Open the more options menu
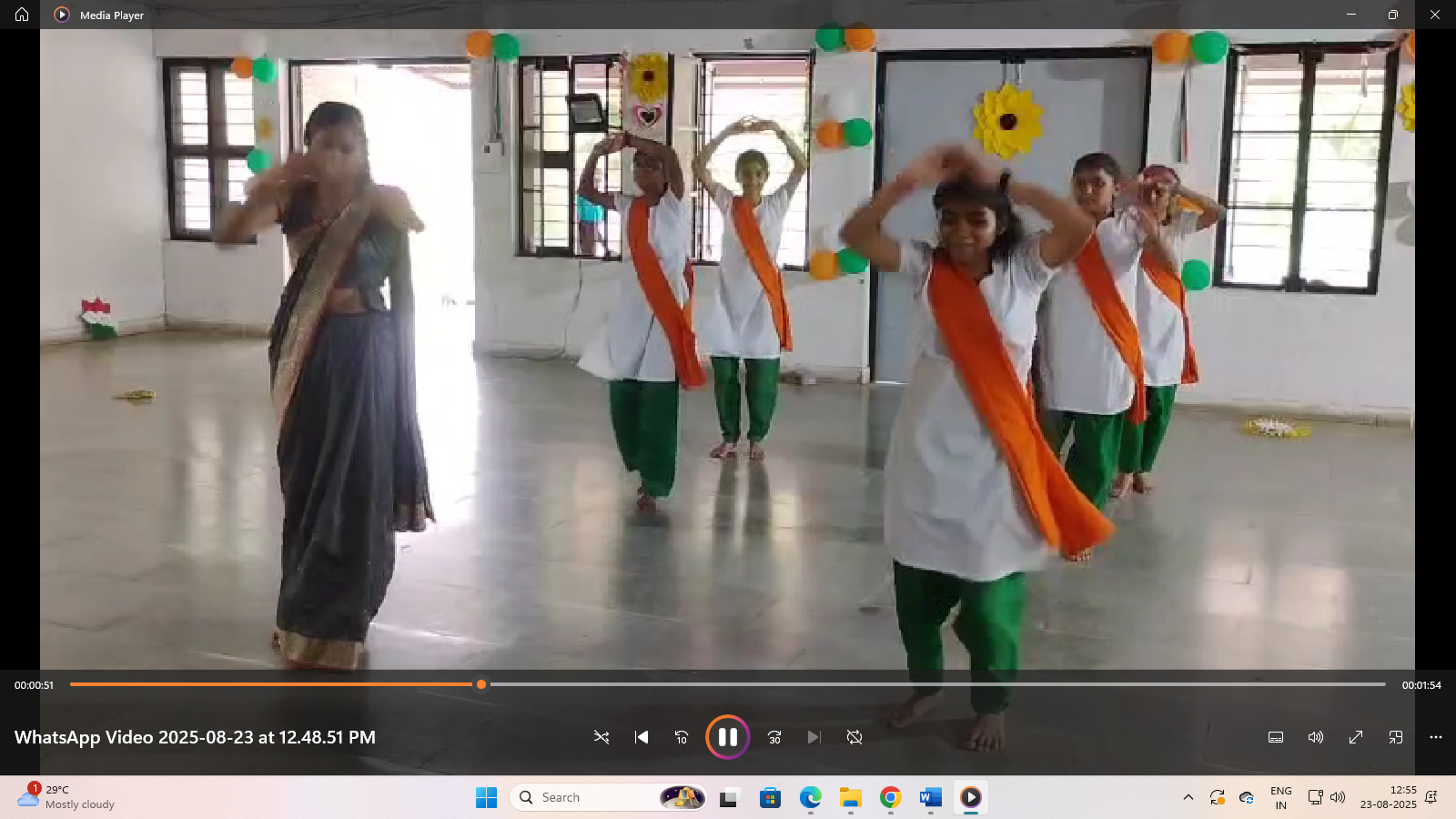 pyautogui.click(x=1436, y=737)
